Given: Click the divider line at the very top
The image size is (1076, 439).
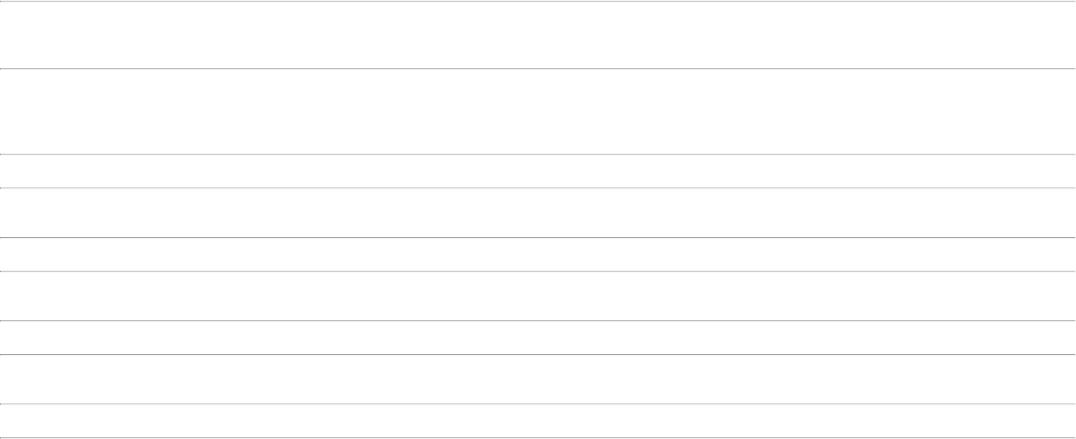Looking at the screenshot, I should coord(538,1).
